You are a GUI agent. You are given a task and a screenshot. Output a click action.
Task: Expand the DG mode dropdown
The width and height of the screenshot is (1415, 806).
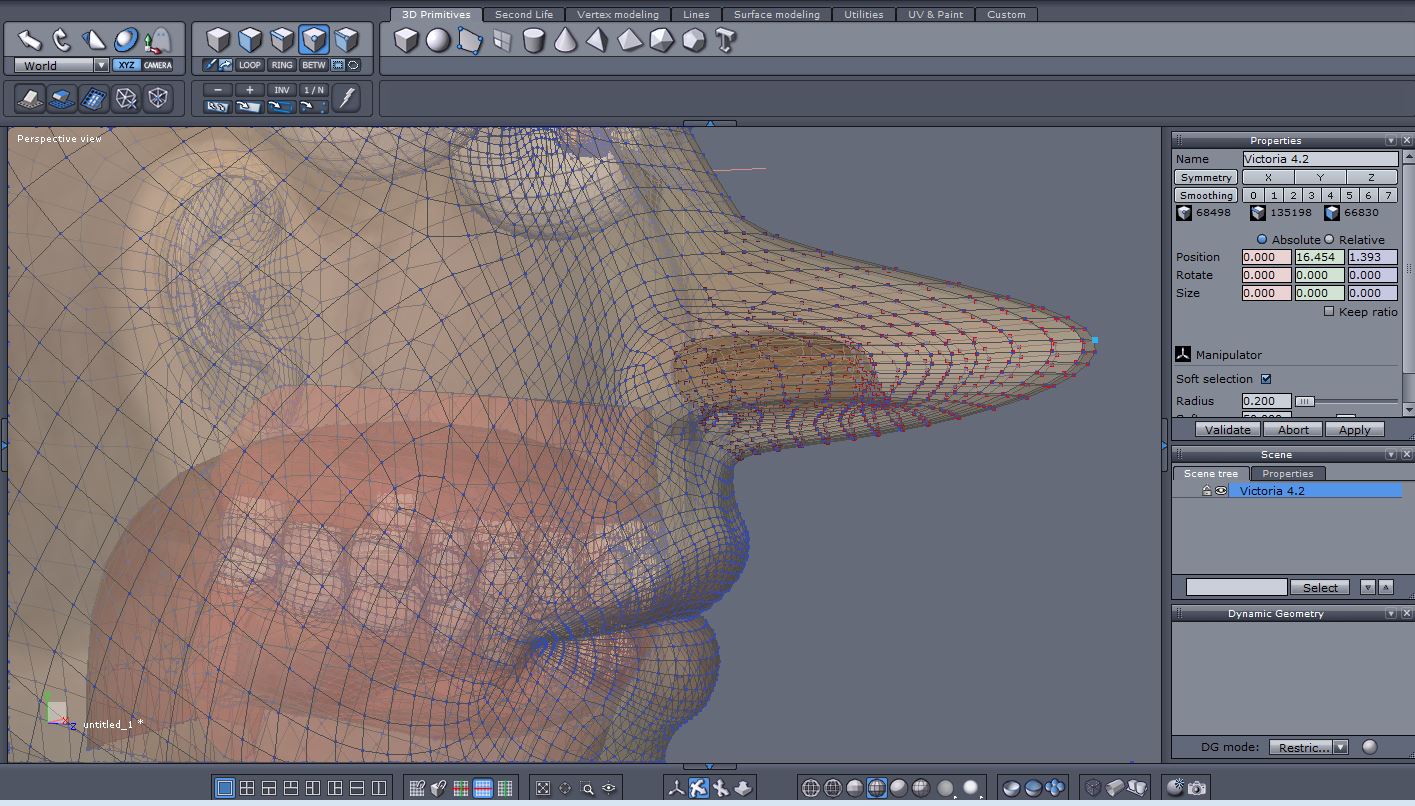(x=1340, y=747)
